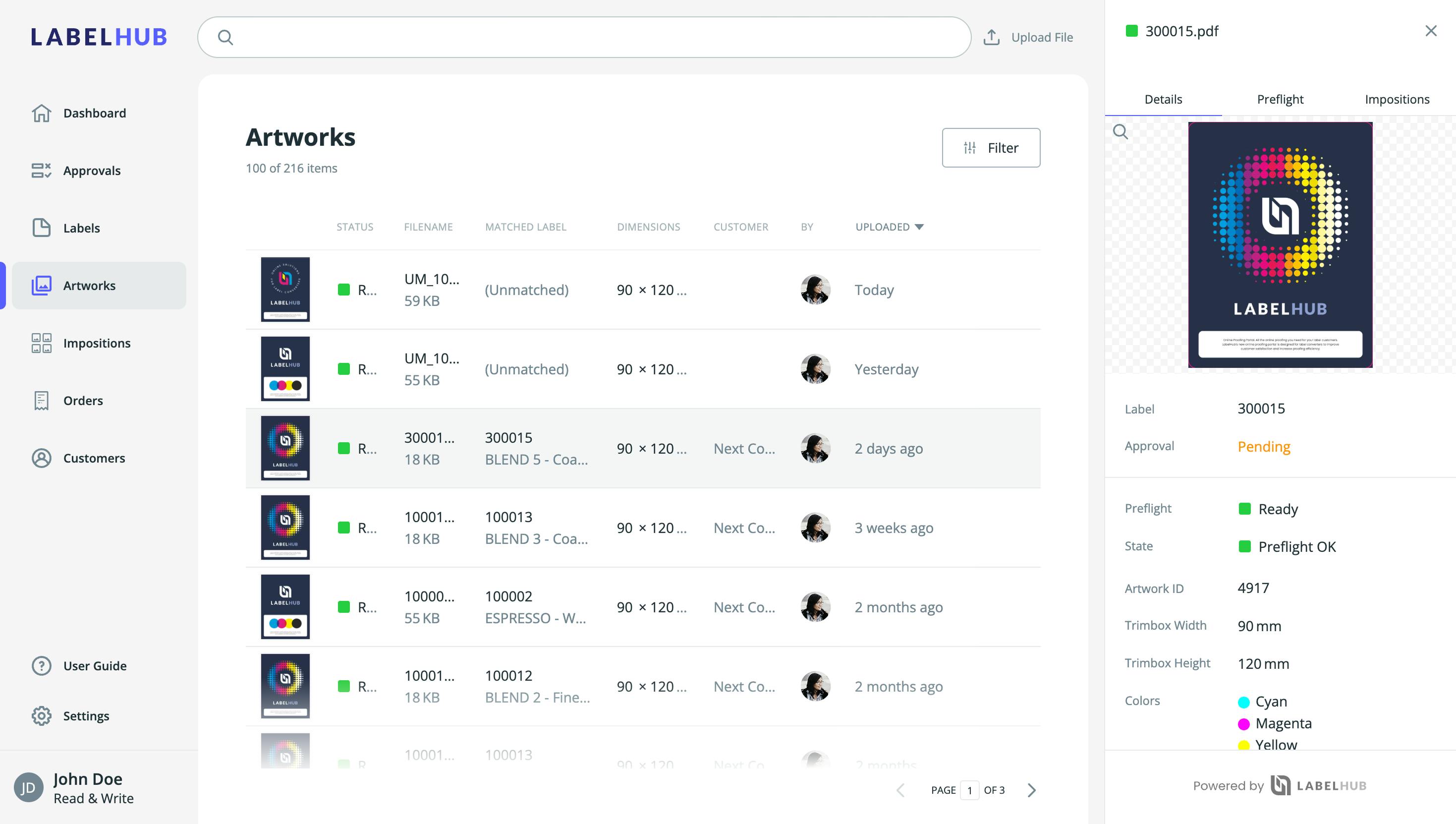
Task: Click Upload File
Action: pyautogui.click(x=1028, y=37)
